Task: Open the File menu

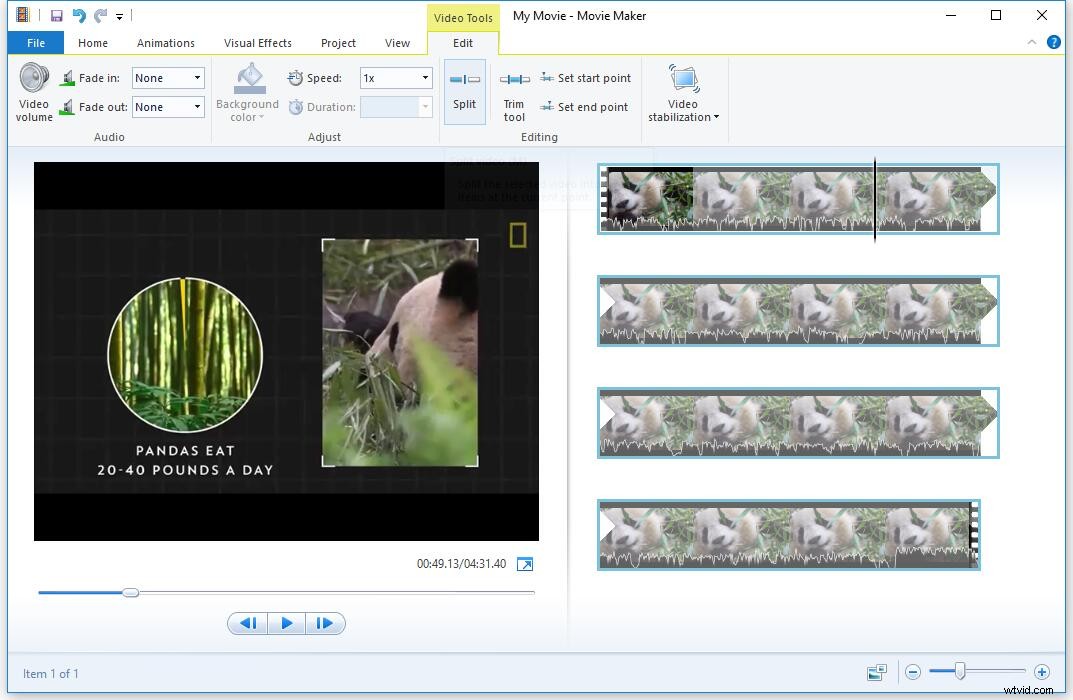Action: [35, 43]
